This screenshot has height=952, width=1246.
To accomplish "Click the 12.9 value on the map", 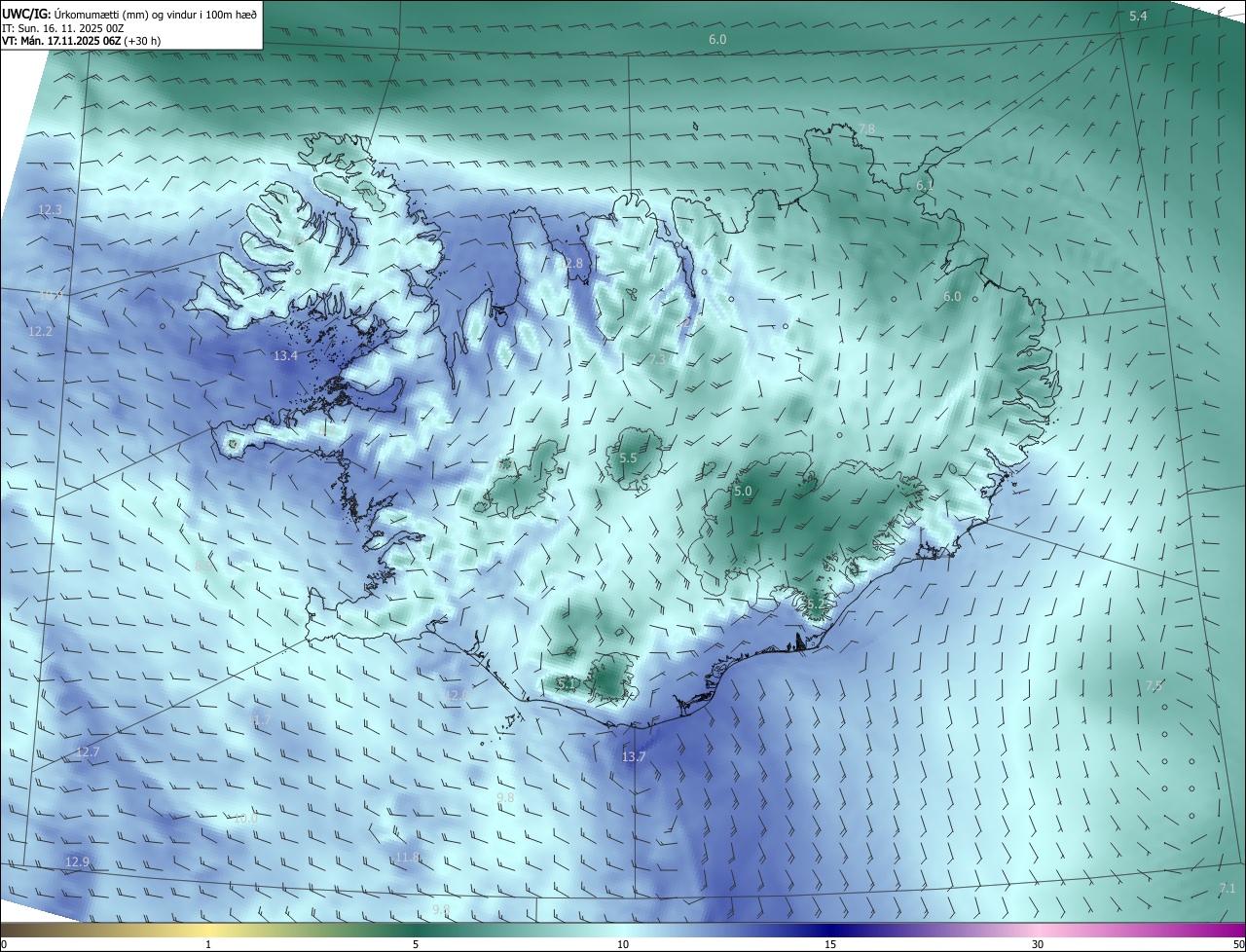I will click(77, 861).
